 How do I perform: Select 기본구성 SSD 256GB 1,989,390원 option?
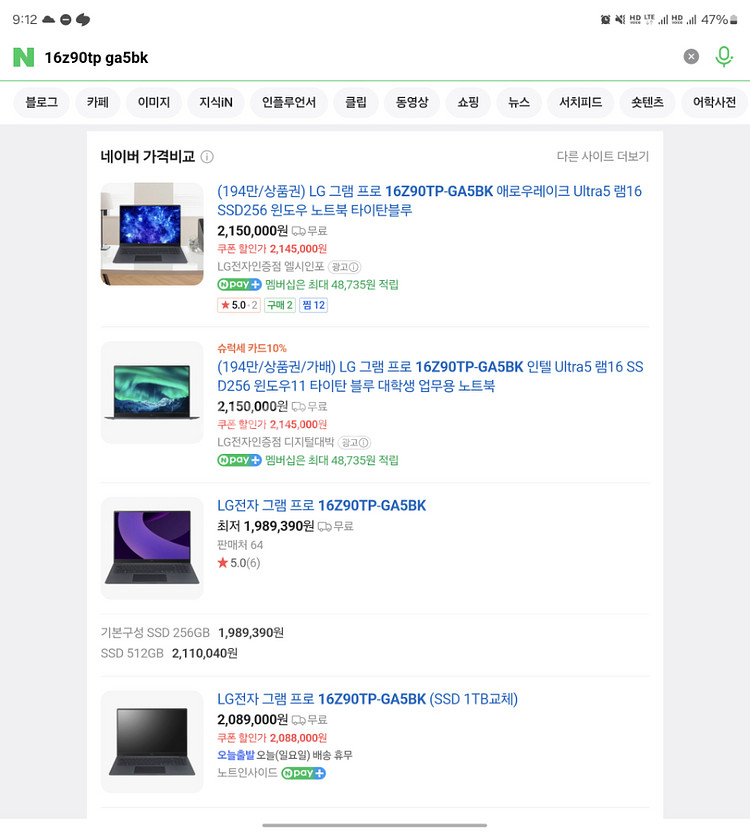pyautogui.click(x=192, y=632)
